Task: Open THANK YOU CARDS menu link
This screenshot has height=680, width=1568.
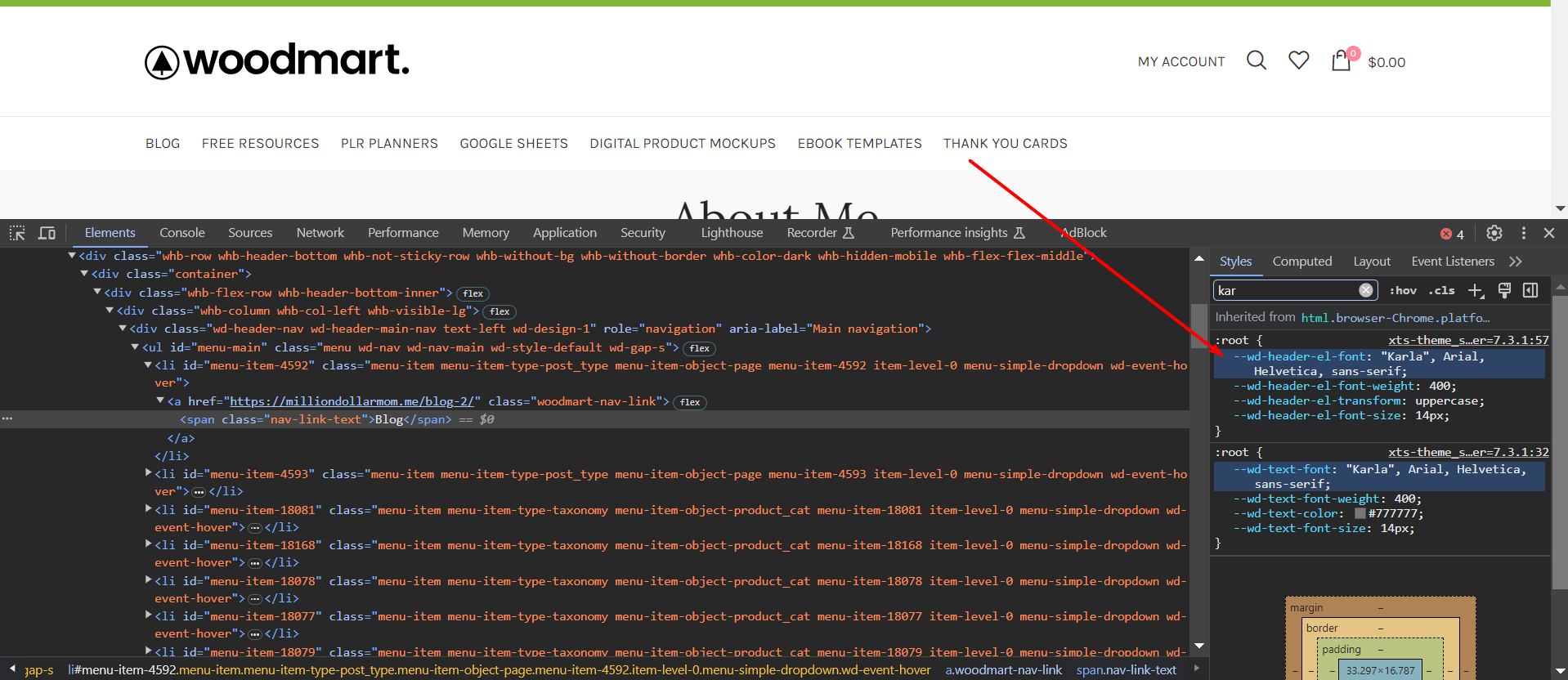Action: tap(1005, 144)
